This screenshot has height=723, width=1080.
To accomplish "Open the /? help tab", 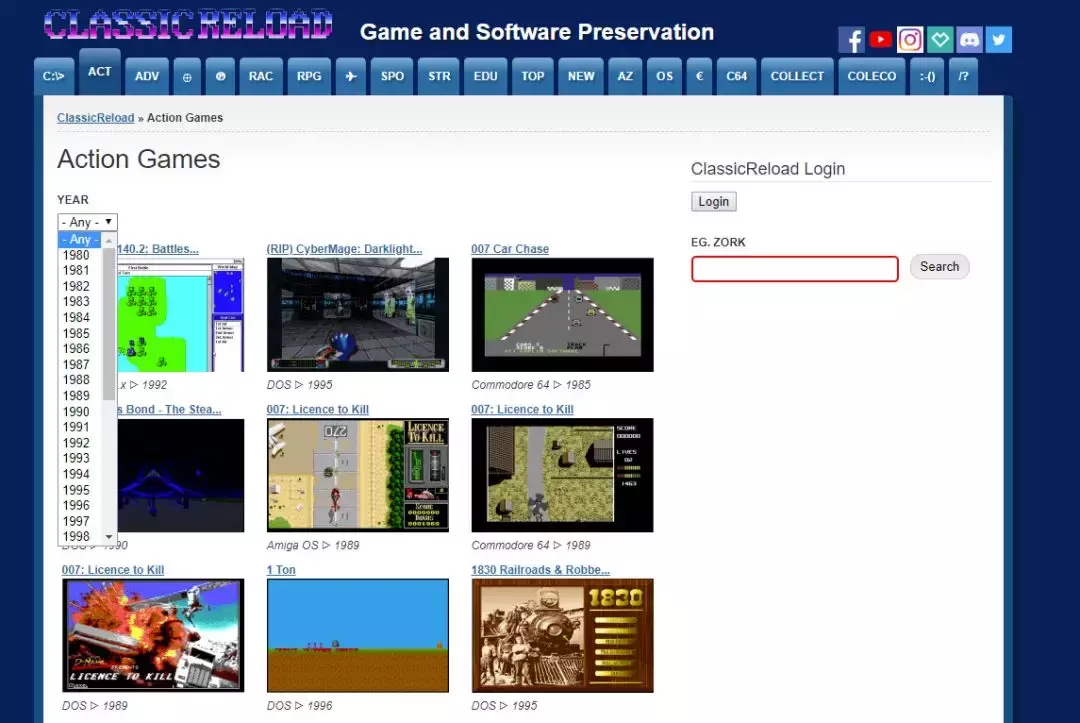I will [963, 76].
